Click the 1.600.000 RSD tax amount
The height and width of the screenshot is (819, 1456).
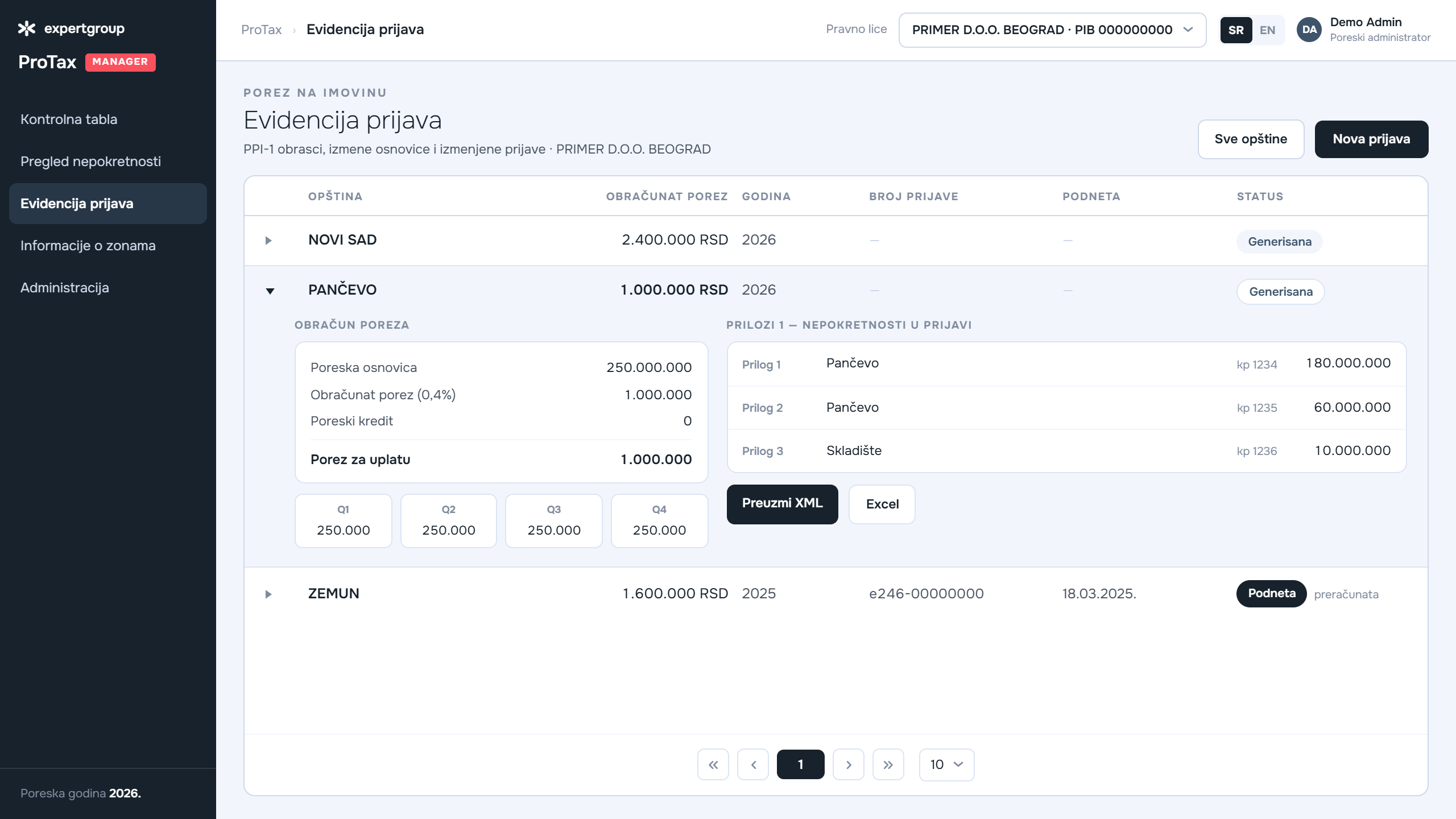[676, 594]
